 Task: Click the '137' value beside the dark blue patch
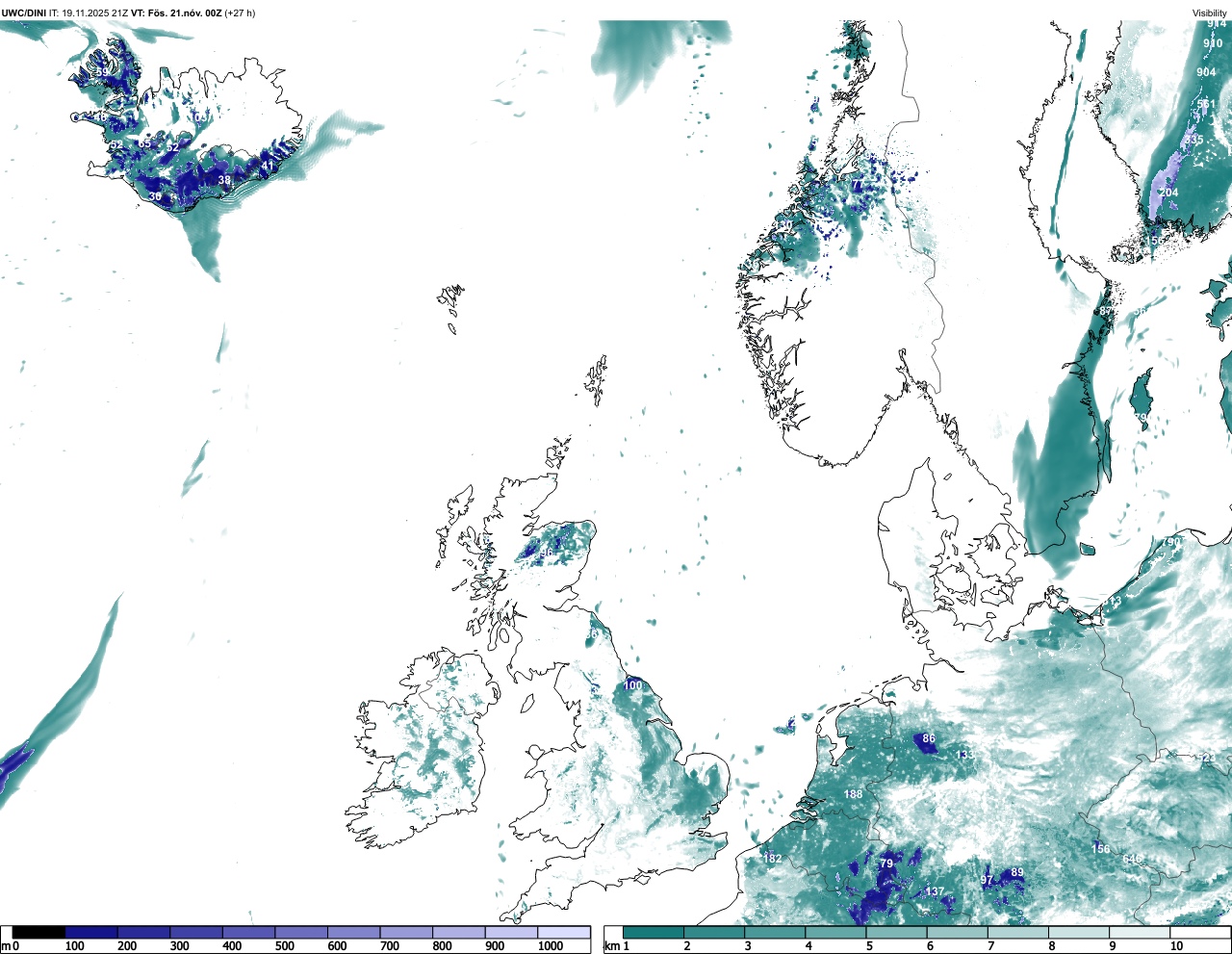pyautogui.click(x=935, y=891)
